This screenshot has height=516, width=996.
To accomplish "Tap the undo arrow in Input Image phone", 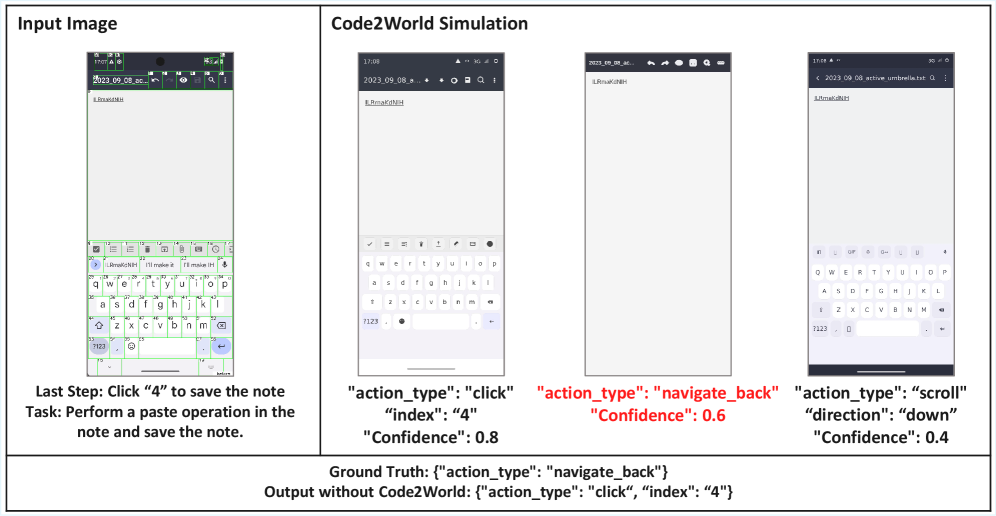I will (155, 81).
